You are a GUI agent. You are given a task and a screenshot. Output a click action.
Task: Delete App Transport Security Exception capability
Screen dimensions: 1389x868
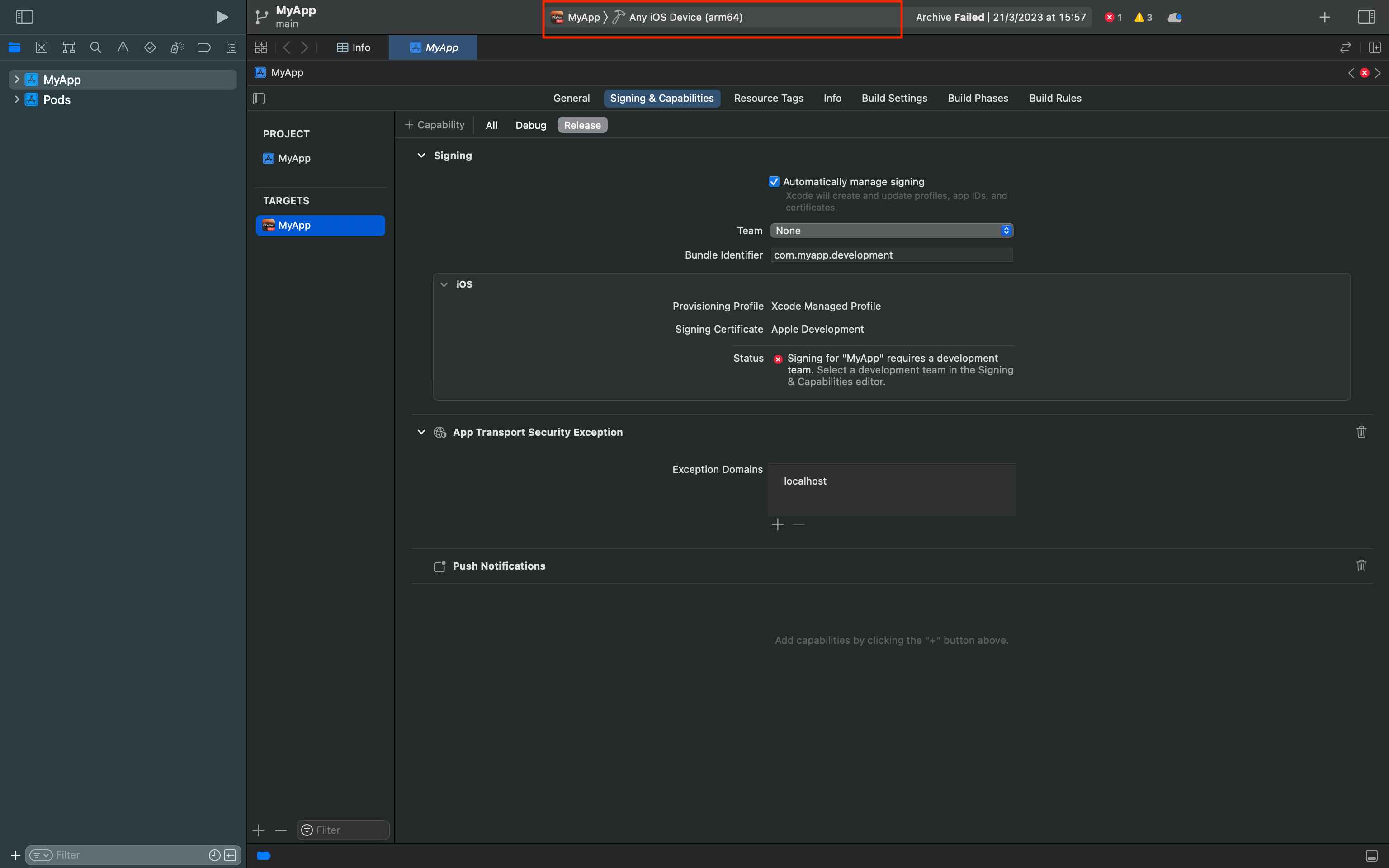pyautogui.click(x=1361, y=432)
